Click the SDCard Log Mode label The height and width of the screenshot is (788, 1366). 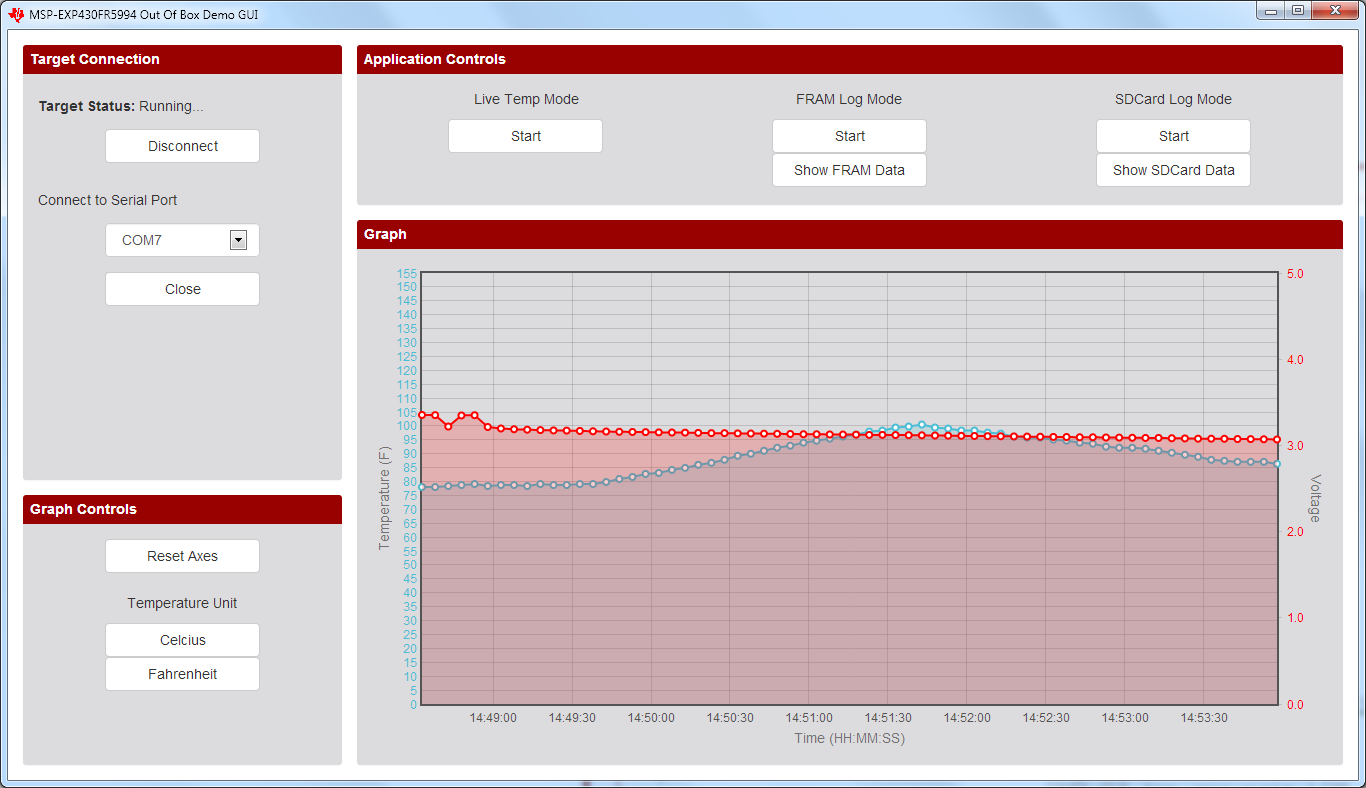point(1173,99)
